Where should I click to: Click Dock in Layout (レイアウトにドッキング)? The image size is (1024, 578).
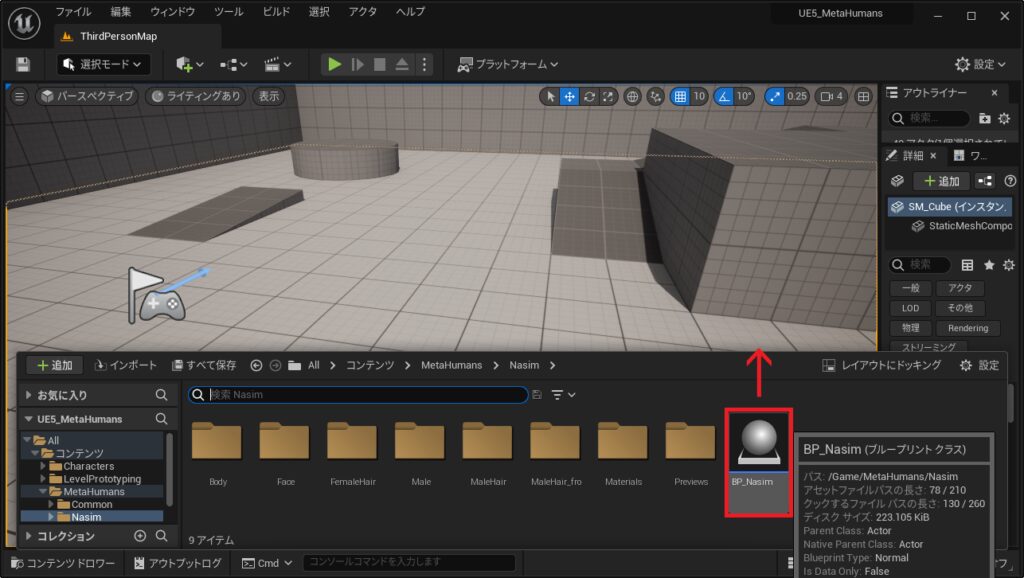click(x=882, y=365)
